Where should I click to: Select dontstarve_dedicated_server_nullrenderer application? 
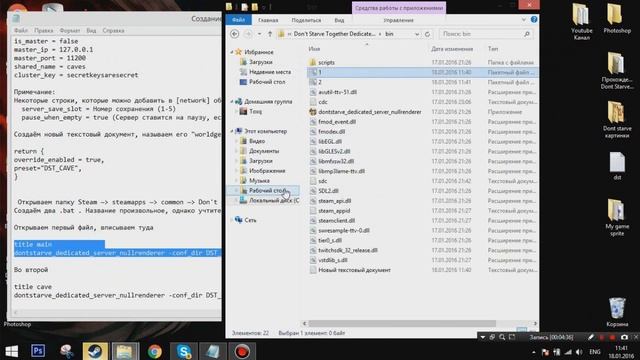coord(369,112)
